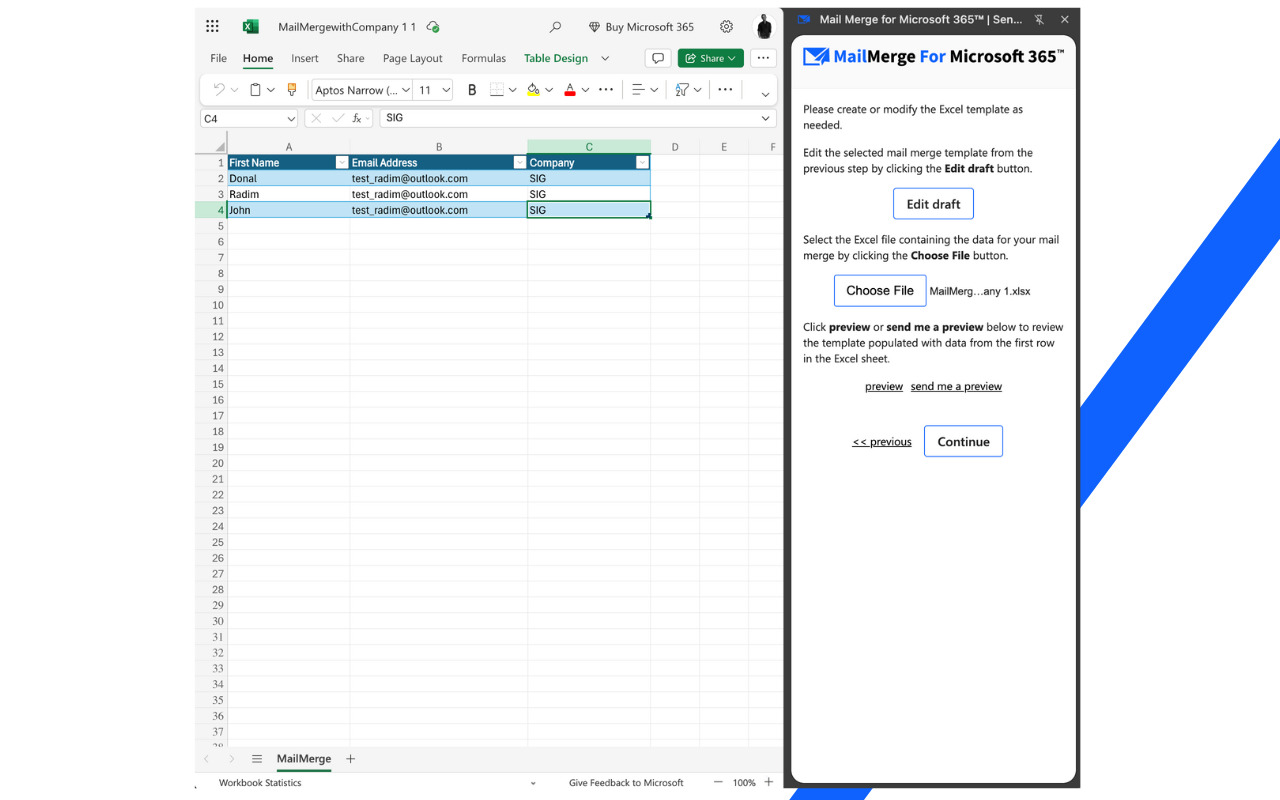The height and width of the screenshot is (800, 1280).
Task: Click the Edit draft button
Action: [932, 203]
